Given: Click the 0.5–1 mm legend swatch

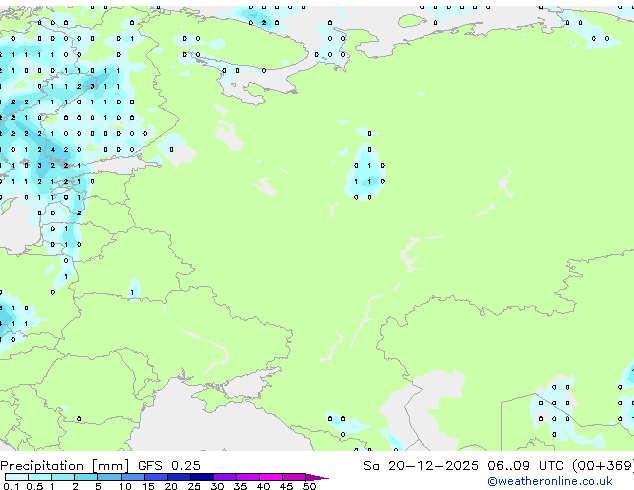Looking at the screenshot, I should [x=40, y=477].
